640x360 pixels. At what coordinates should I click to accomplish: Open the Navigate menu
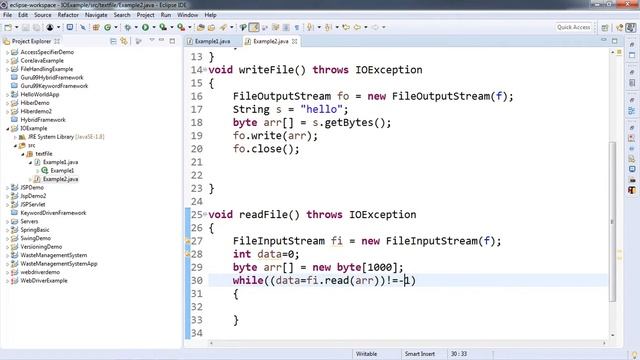[96, 15]
